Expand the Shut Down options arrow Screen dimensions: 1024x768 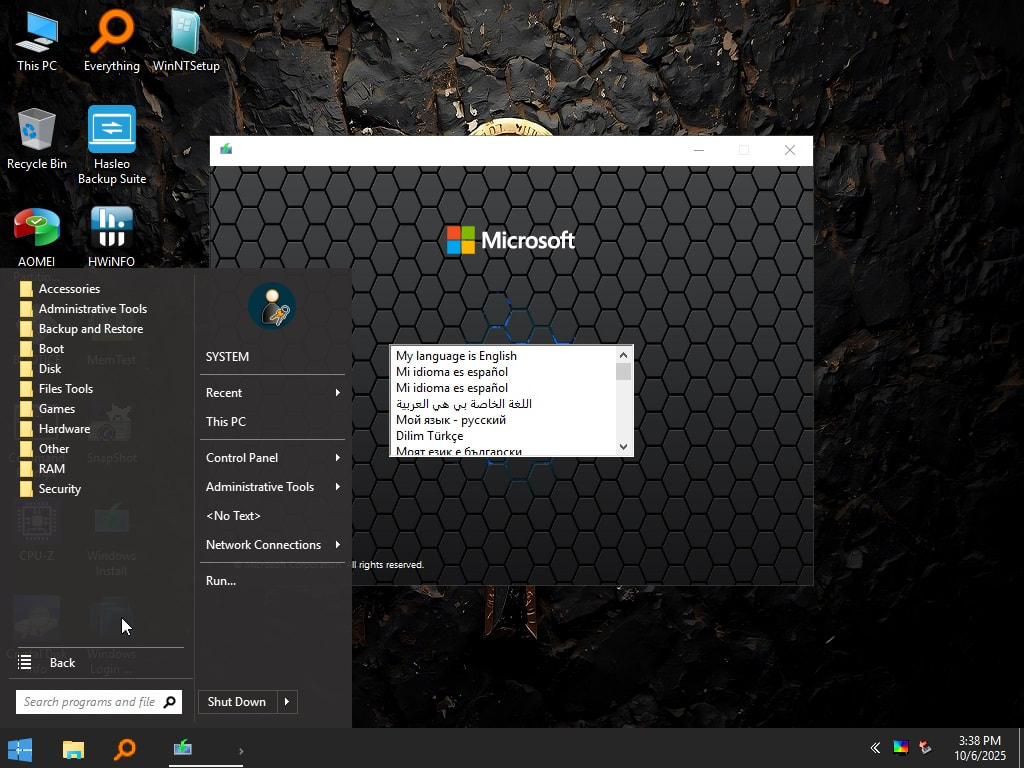click(x=289, y=701)
